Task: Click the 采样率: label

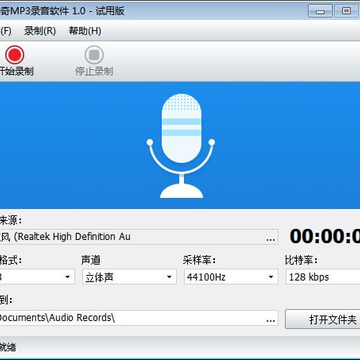Action: (x=199, y=260)
